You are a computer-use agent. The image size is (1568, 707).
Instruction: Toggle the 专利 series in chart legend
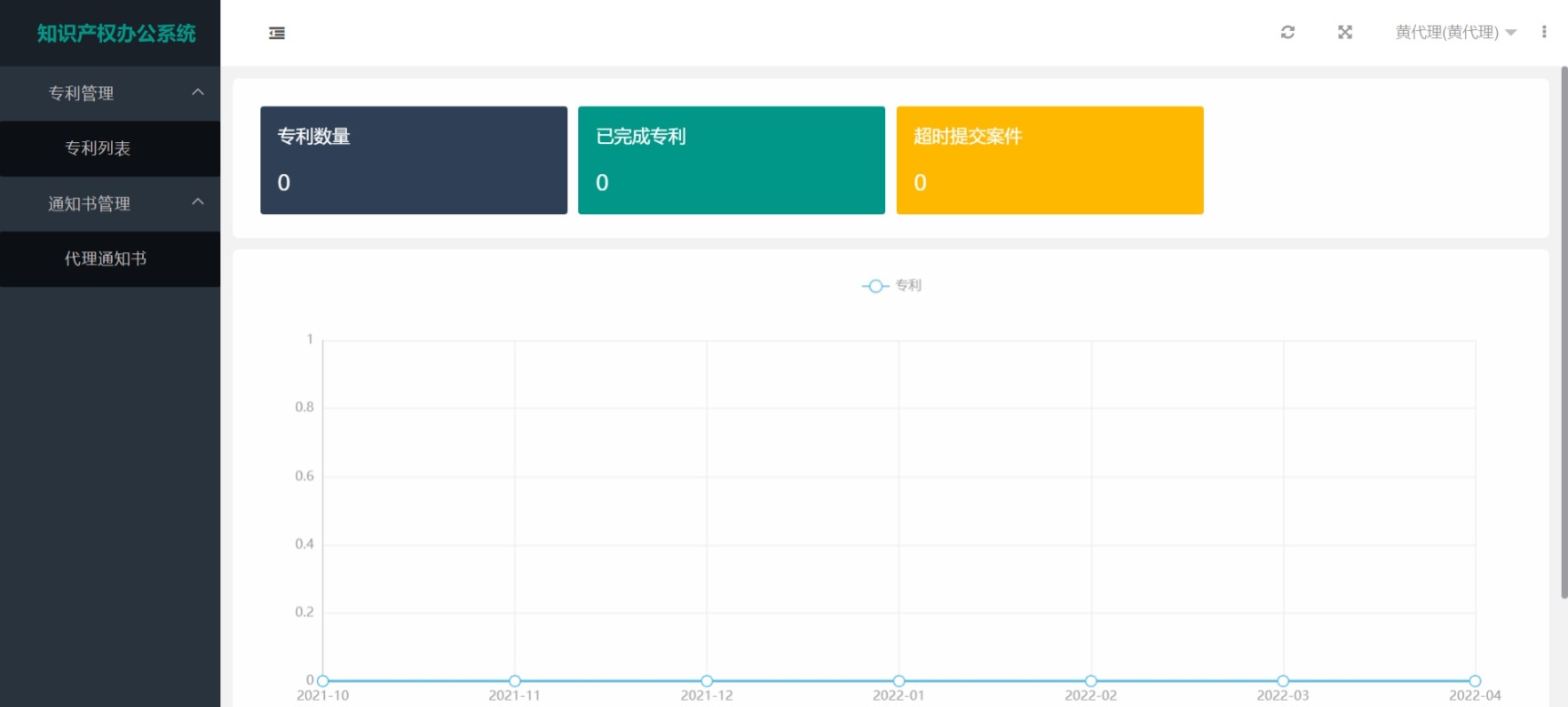pos(892,286)
